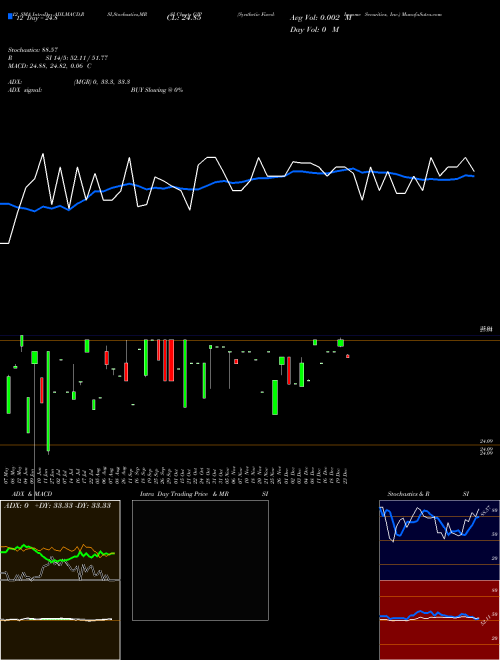Open the ADX and MACD indicator panel
Viewport: 500px width, 660px height.
[x=60, y=580]
